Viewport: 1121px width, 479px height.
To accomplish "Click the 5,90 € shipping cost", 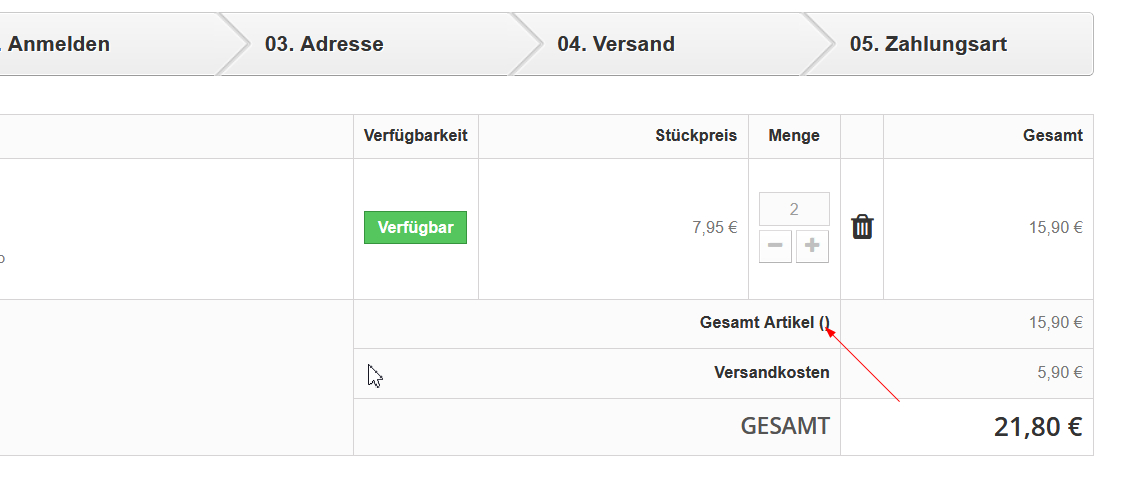I will click(x=1059, y=373).
